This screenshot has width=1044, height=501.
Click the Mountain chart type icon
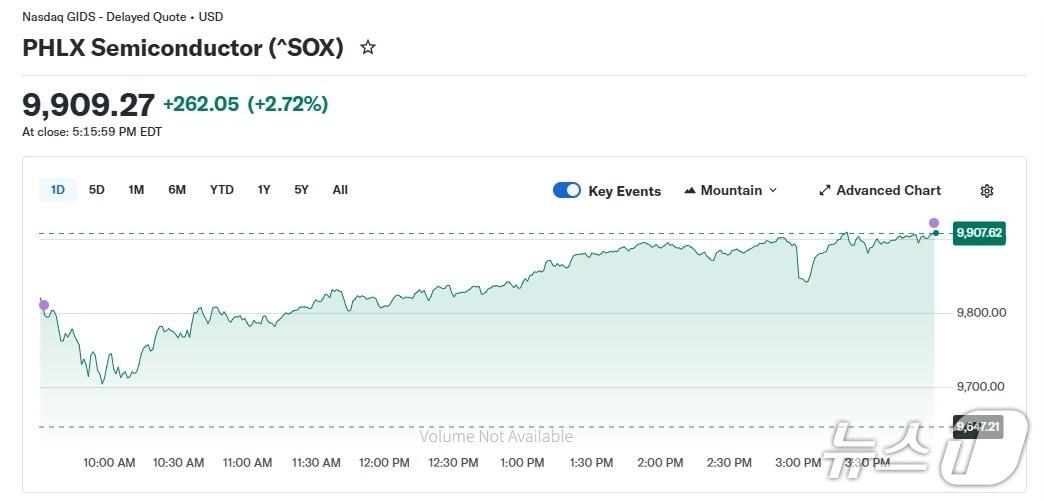coord(690,190)
